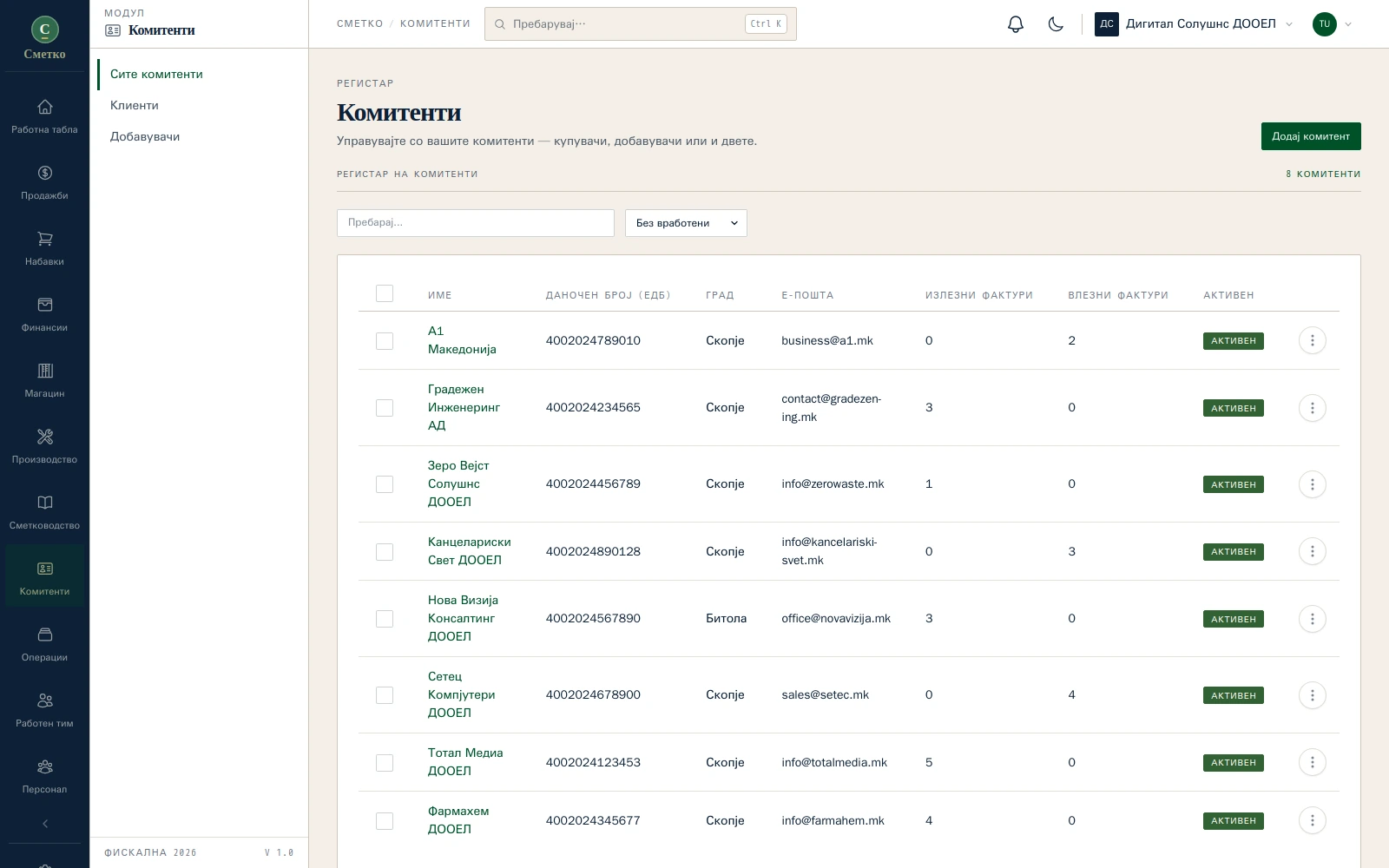Select the А1 Македонија row checkbox
This screenshot has height=868, width=1389.
tap(385, 341)
